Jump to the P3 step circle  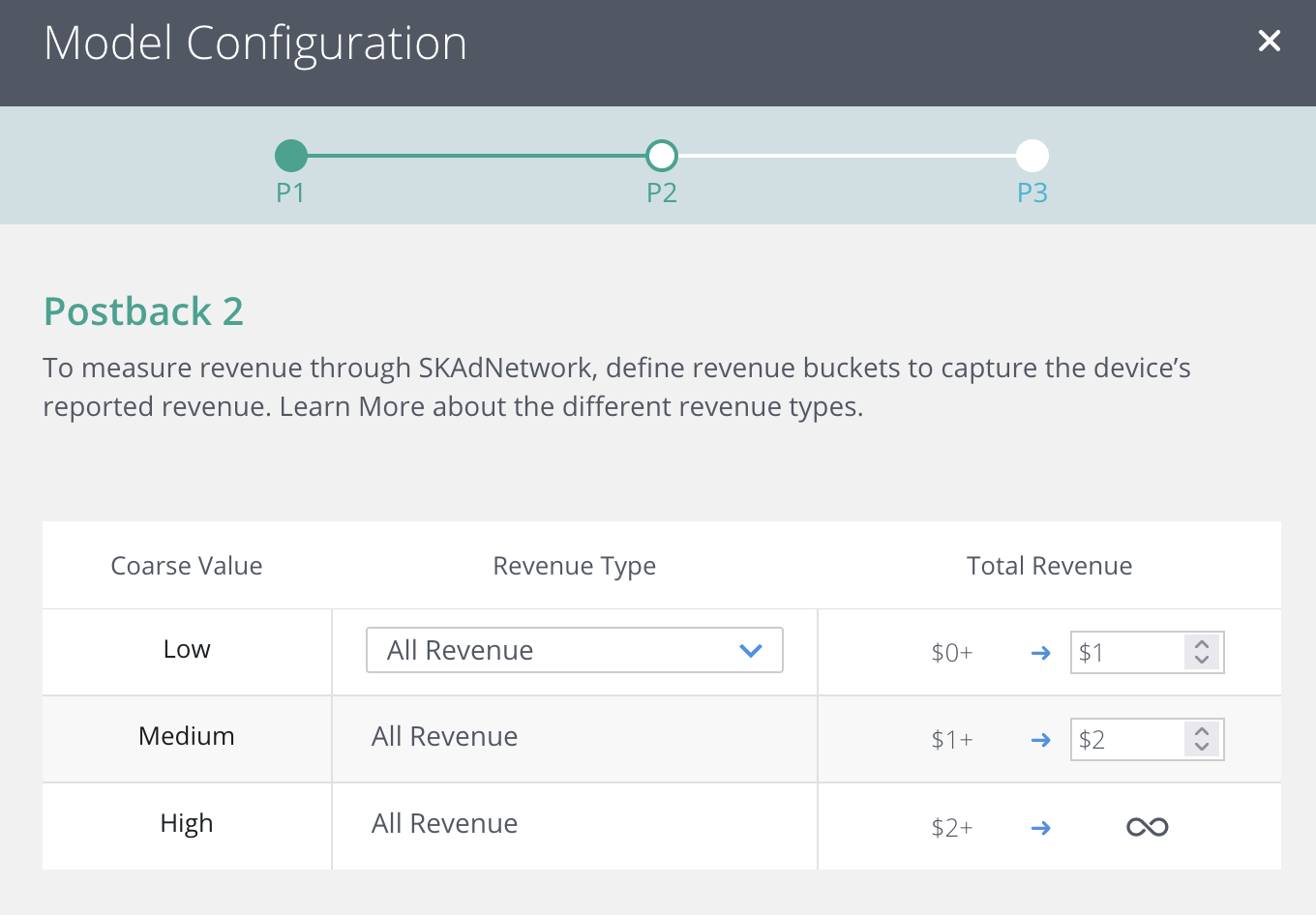click(1032, 156)
